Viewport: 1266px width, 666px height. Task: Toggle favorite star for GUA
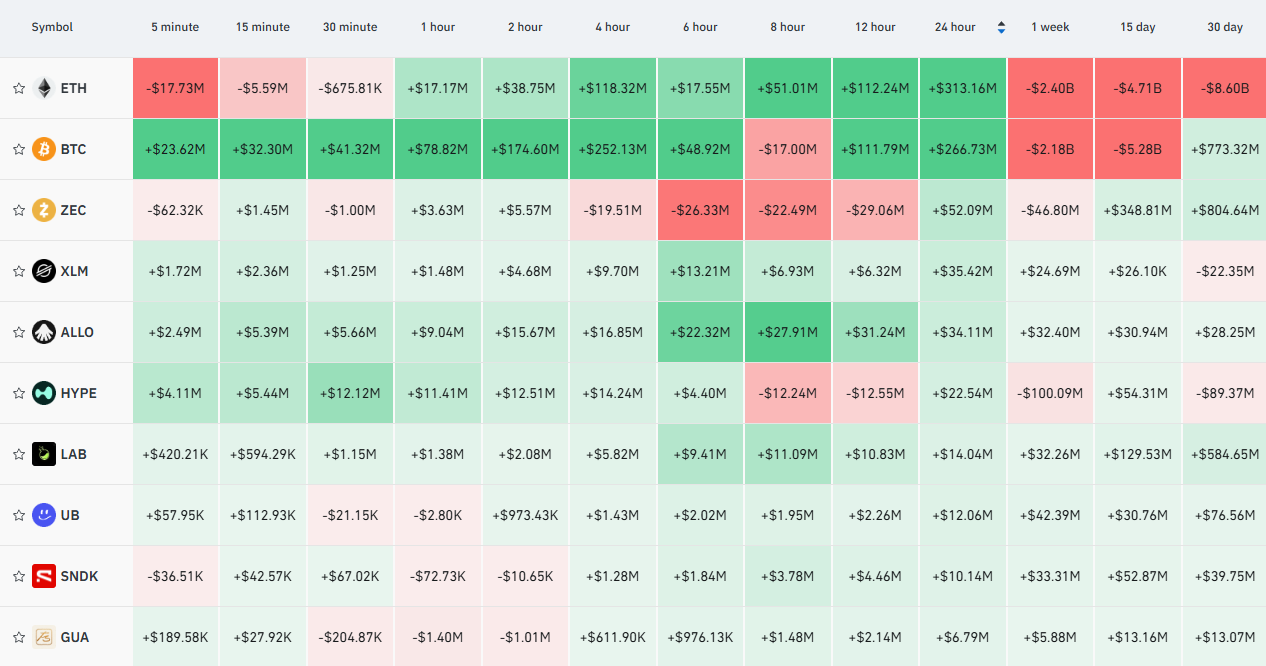pyautogui.click(x=18, y=637)
